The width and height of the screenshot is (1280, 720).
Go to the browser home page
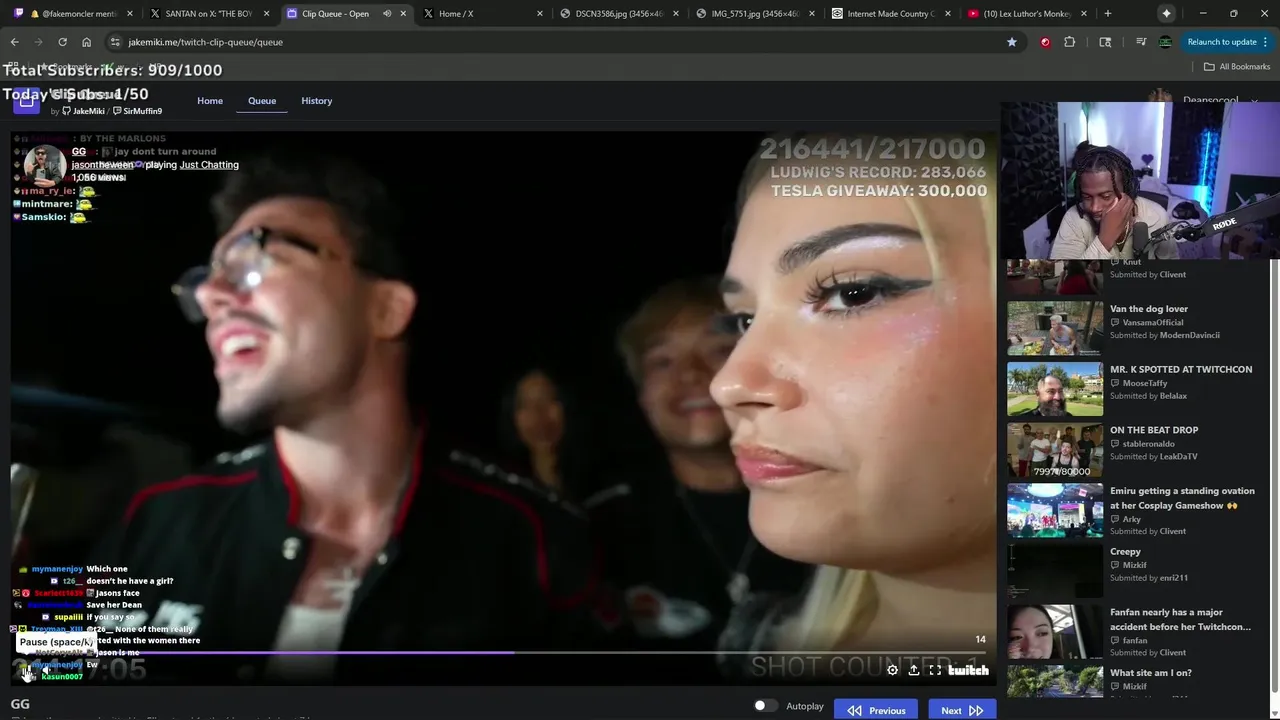point(86,42)
